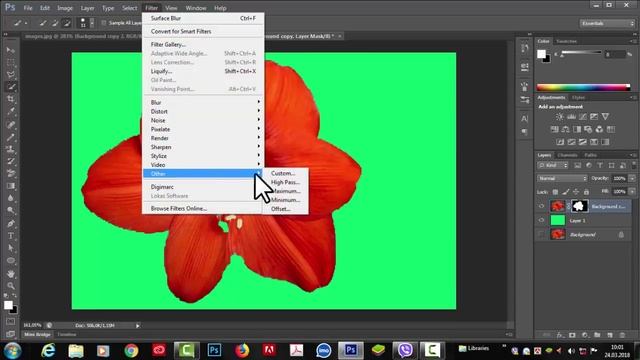Enable Sample All Layers checkbox
640x360 pixels.
(x=104, y=23)
